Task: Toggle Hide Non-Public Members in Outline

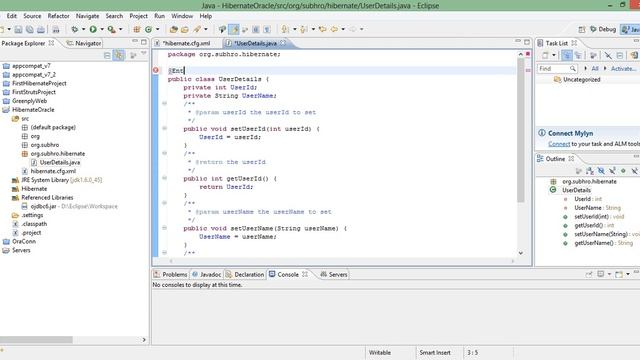Action: click(623, 171)
